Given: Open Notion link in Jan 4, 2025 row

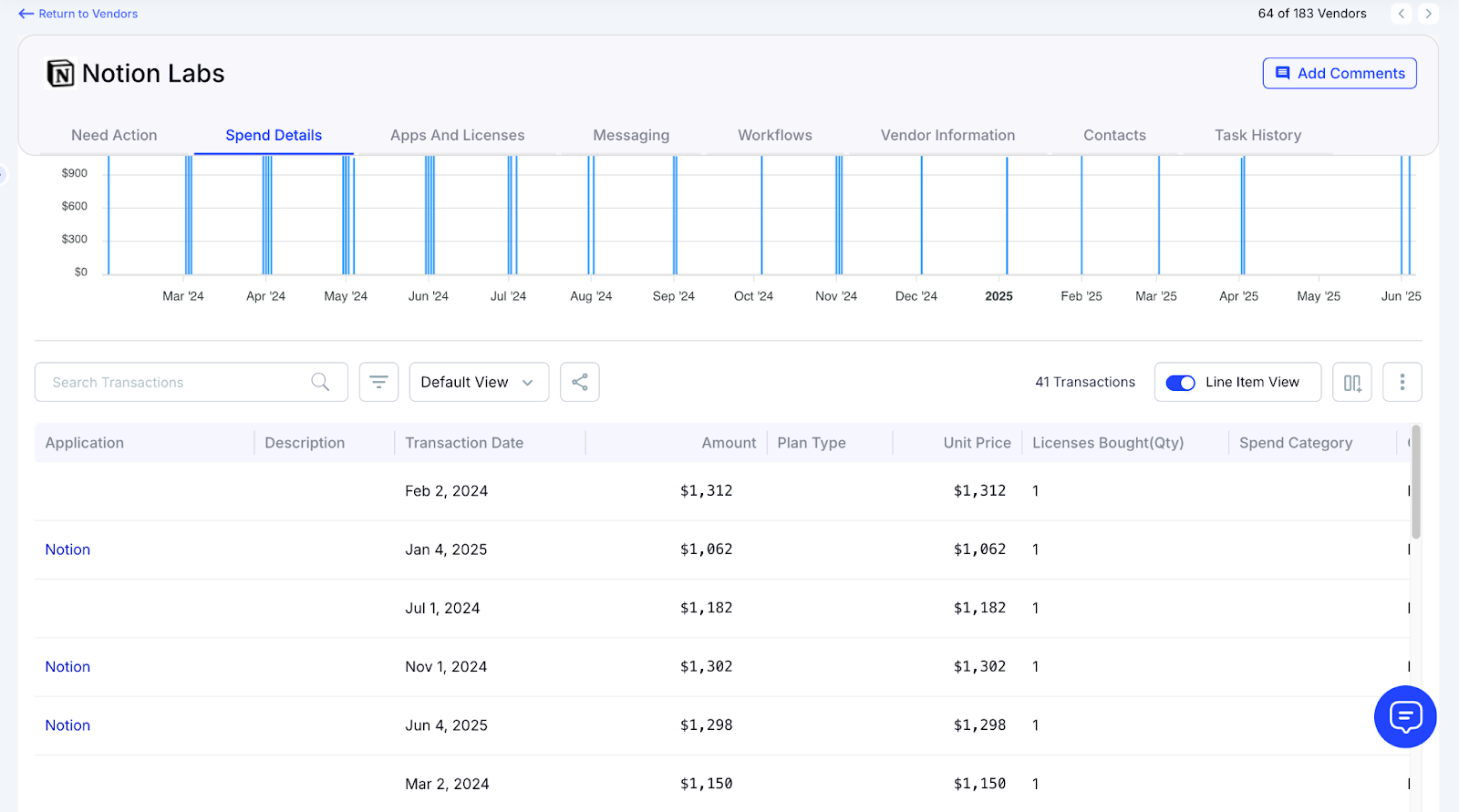Looking at the screenshot, I should tap(67, 550).
